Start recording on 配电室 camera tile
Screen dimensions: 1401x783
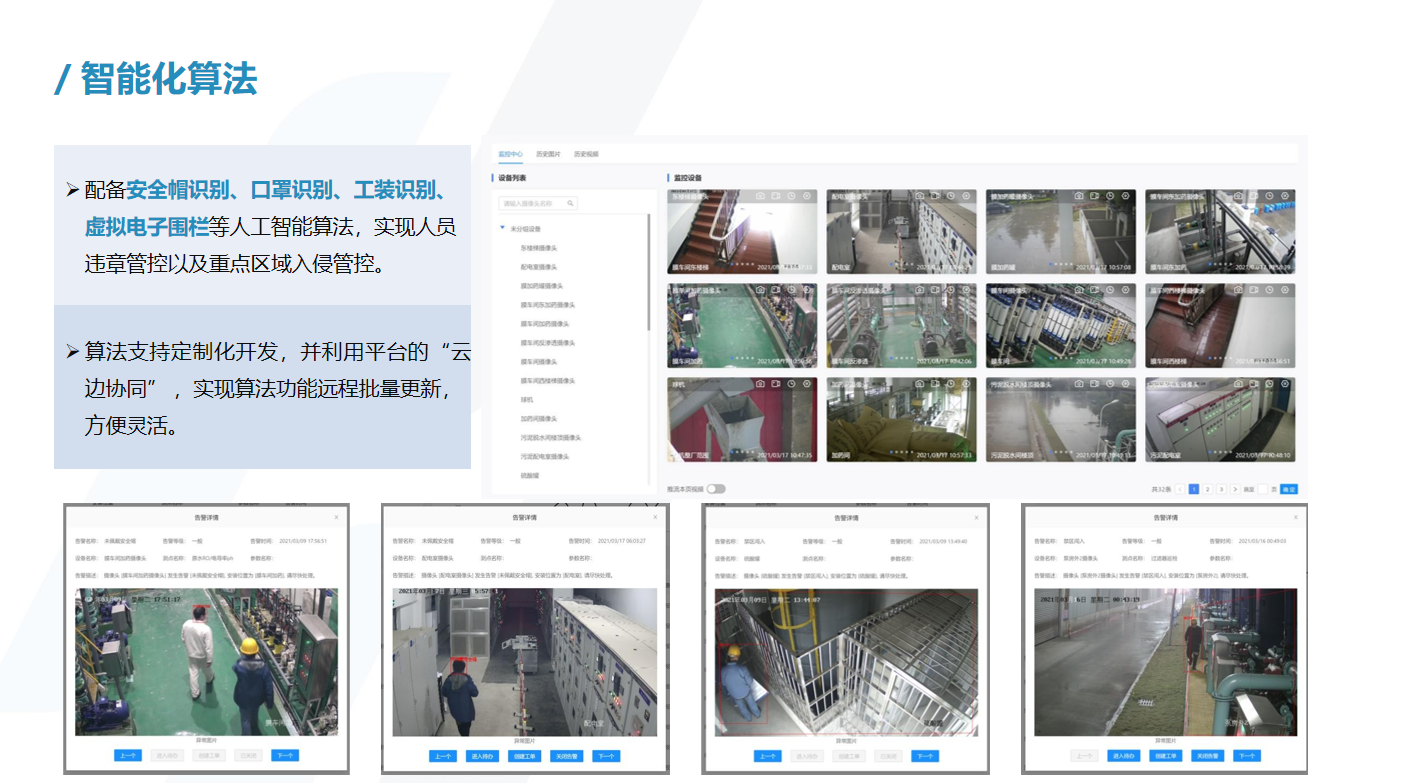pyautogui.click(x=935, y=196)
